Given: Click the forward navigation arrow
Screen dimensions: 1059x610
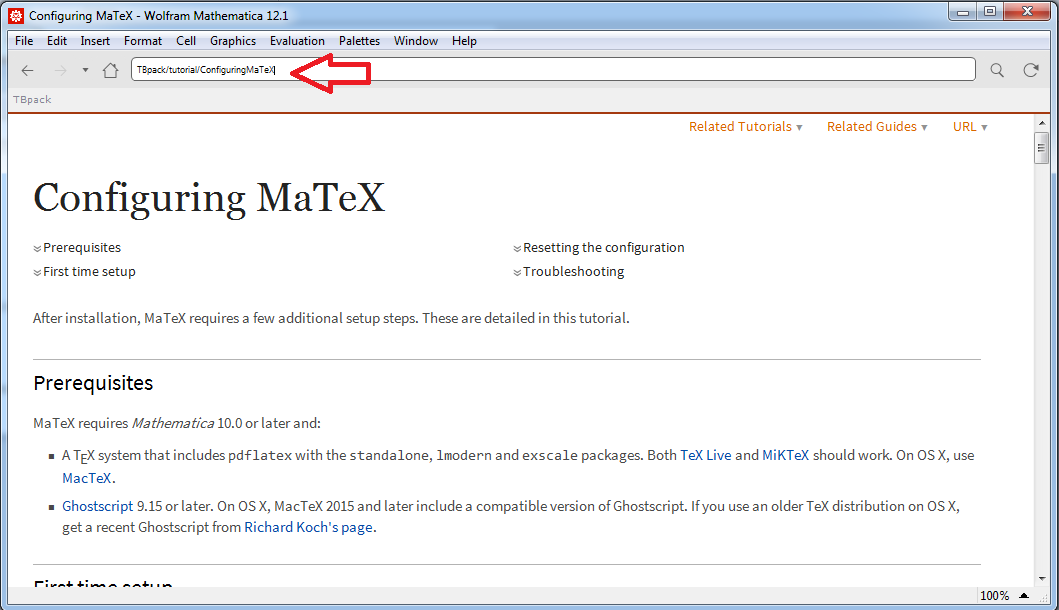Looking at the screenshot, I should pos(60,70).
